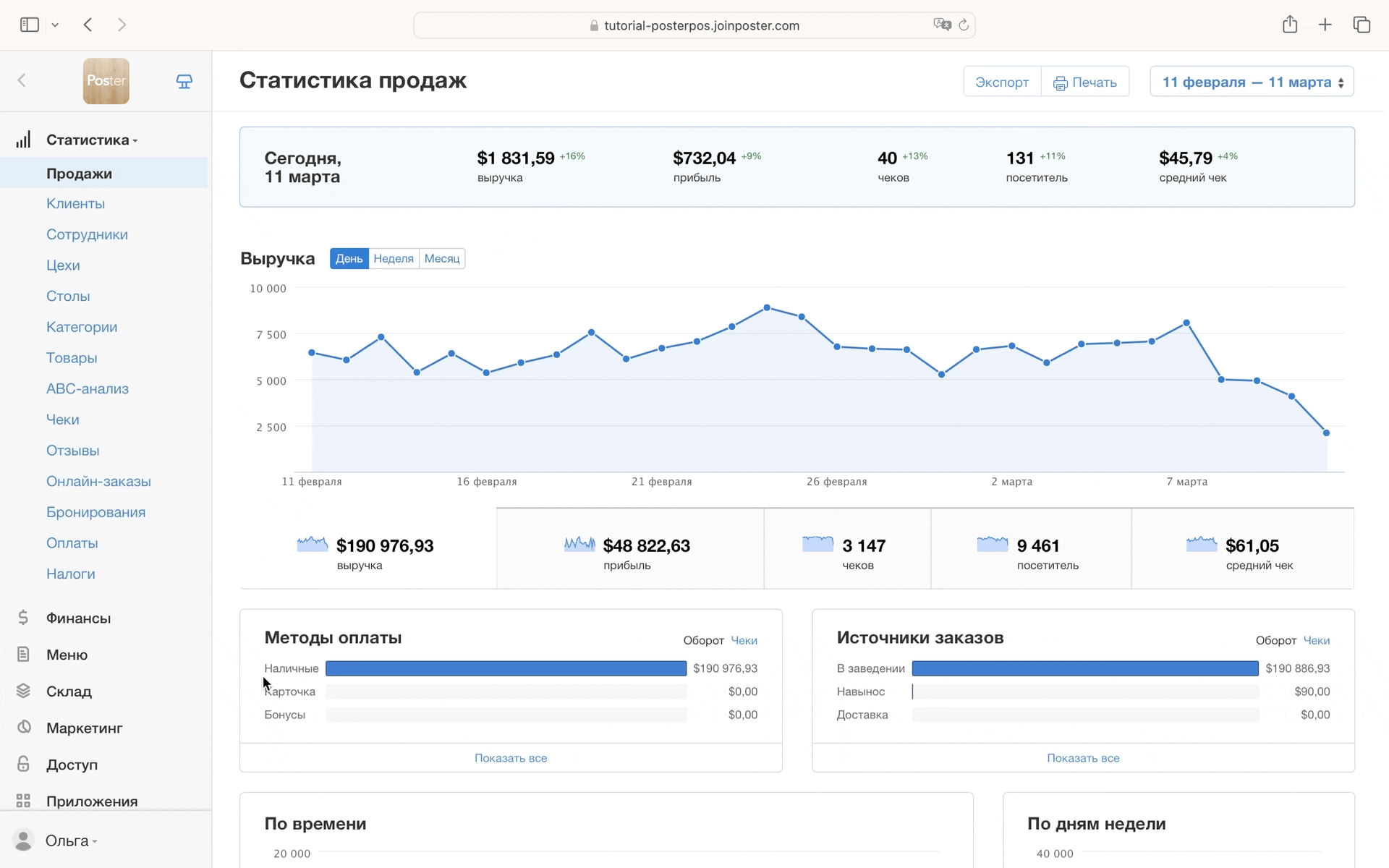1389x868 pixels.
Task: Click the Экспорт button
Action: point(1001,82)
